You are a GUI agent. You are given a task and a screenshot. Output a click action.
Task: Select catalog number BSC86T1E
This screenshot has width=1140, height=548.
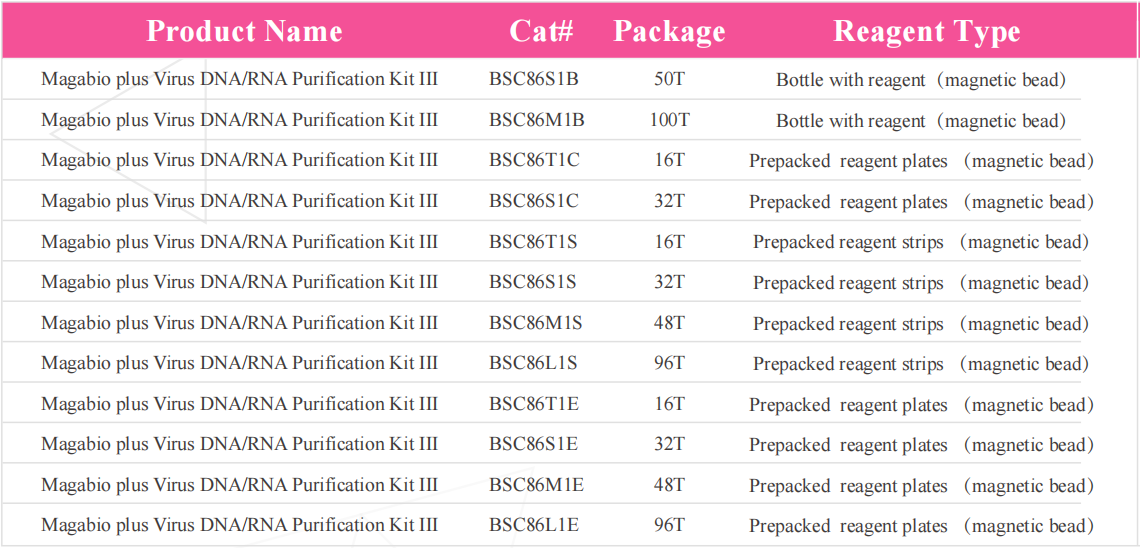534,404
